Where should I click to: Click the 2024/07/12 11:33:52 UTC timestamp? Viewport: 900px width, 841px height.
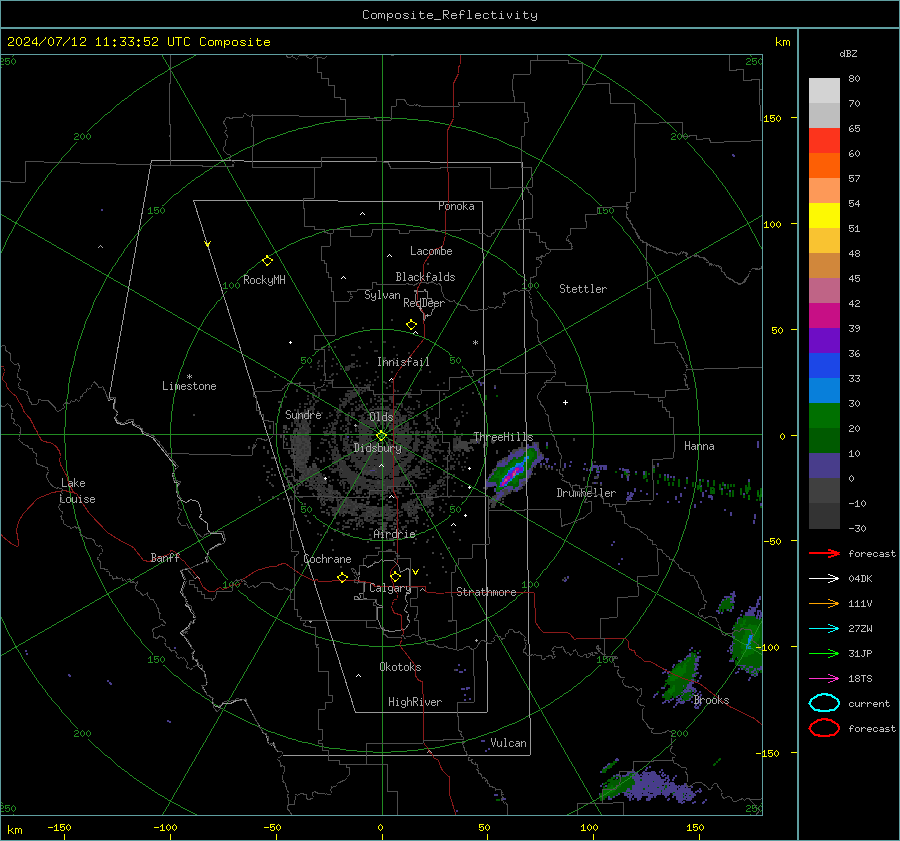coord(138,42)
